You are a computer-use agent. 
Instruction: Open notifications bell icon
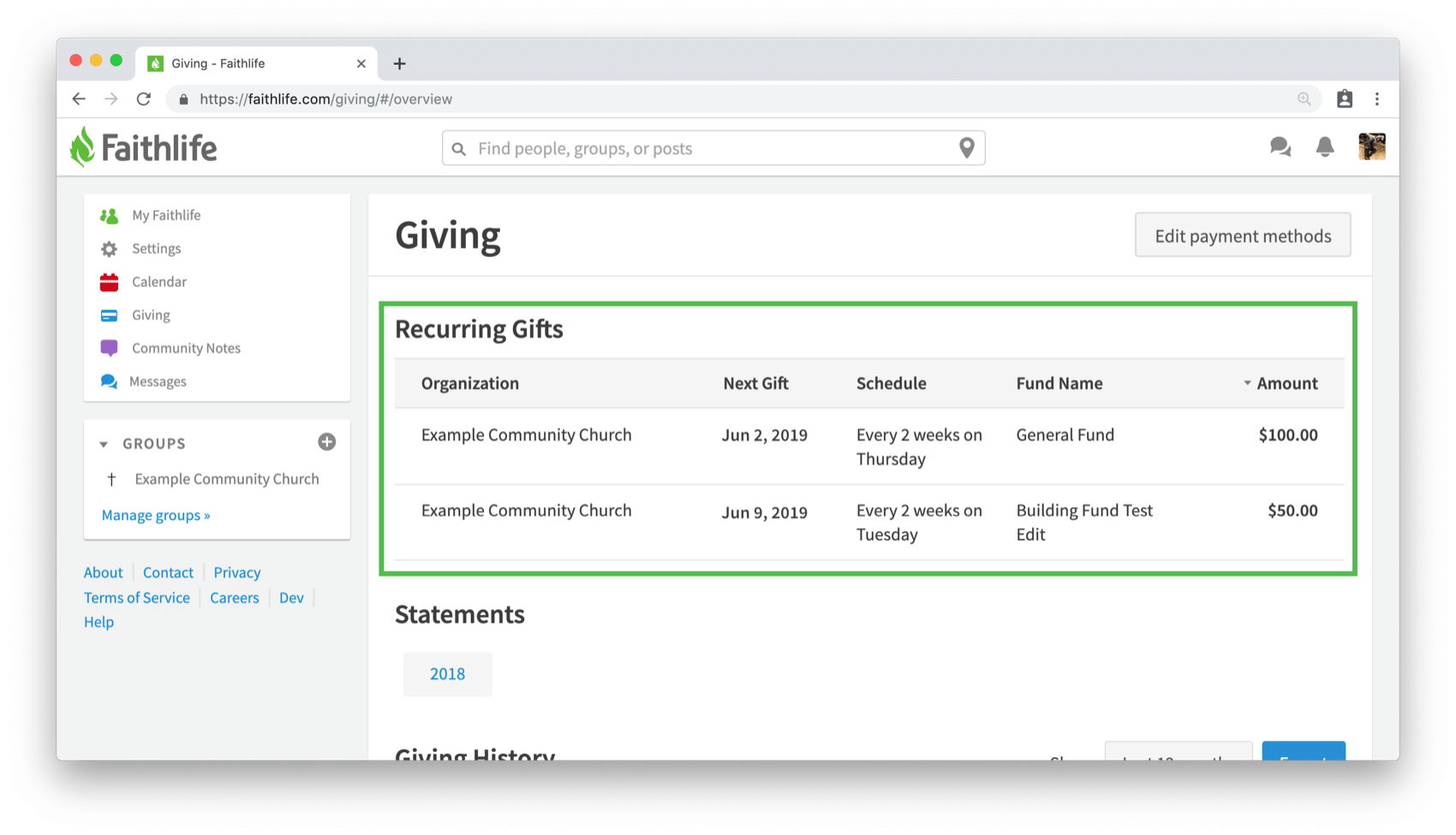1325,147
